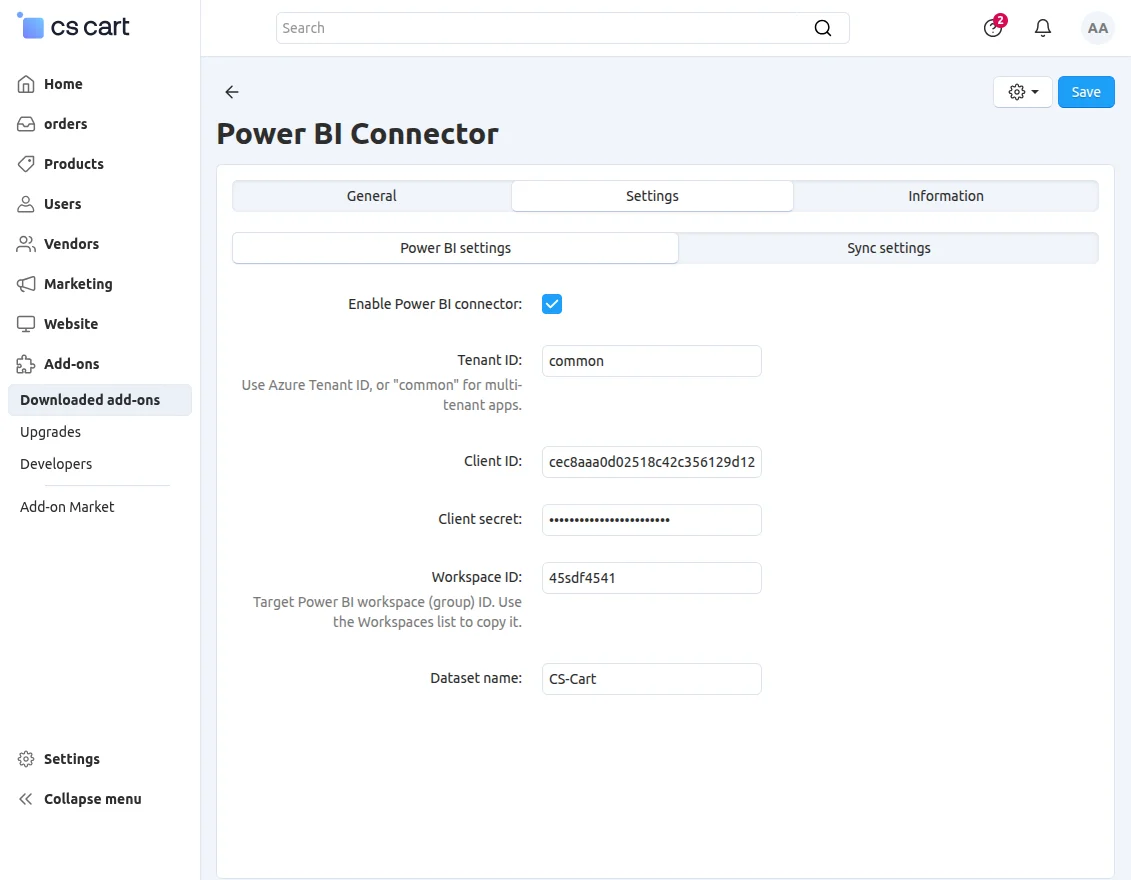Click the Dataset name field
This screenshot has width=1131, height=880.
pos(651,679)
